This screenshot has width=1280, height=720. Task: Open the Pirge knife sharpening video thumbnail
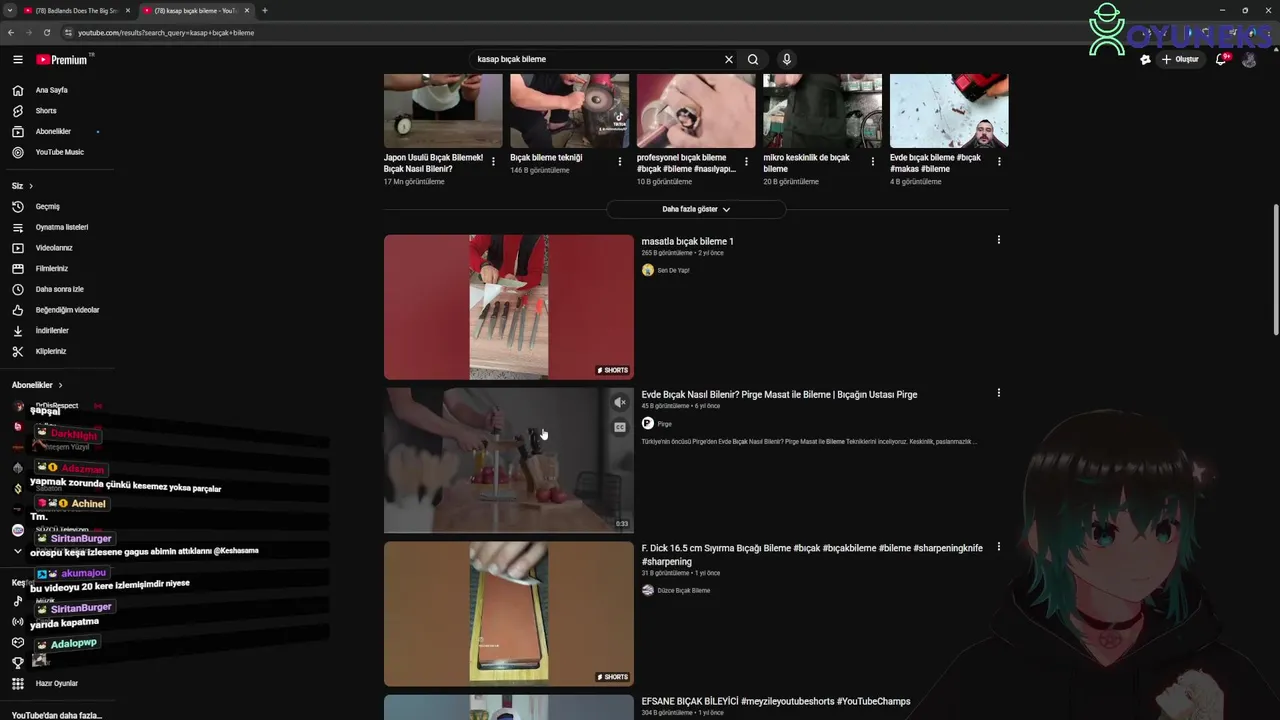[509, 460]
